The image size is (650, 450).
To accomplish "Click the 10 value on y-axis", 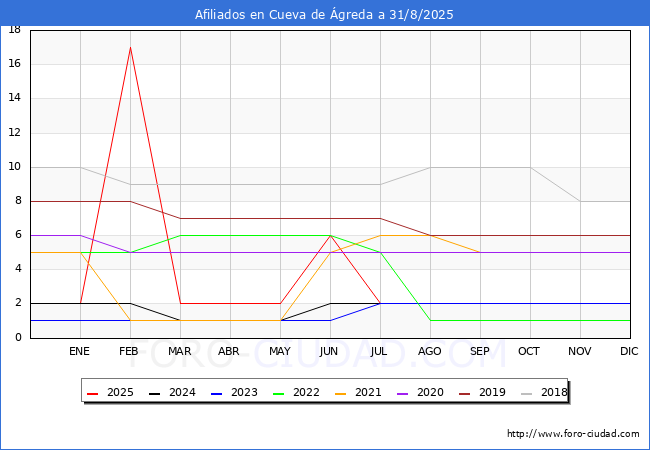I will [x=15, y=167].
